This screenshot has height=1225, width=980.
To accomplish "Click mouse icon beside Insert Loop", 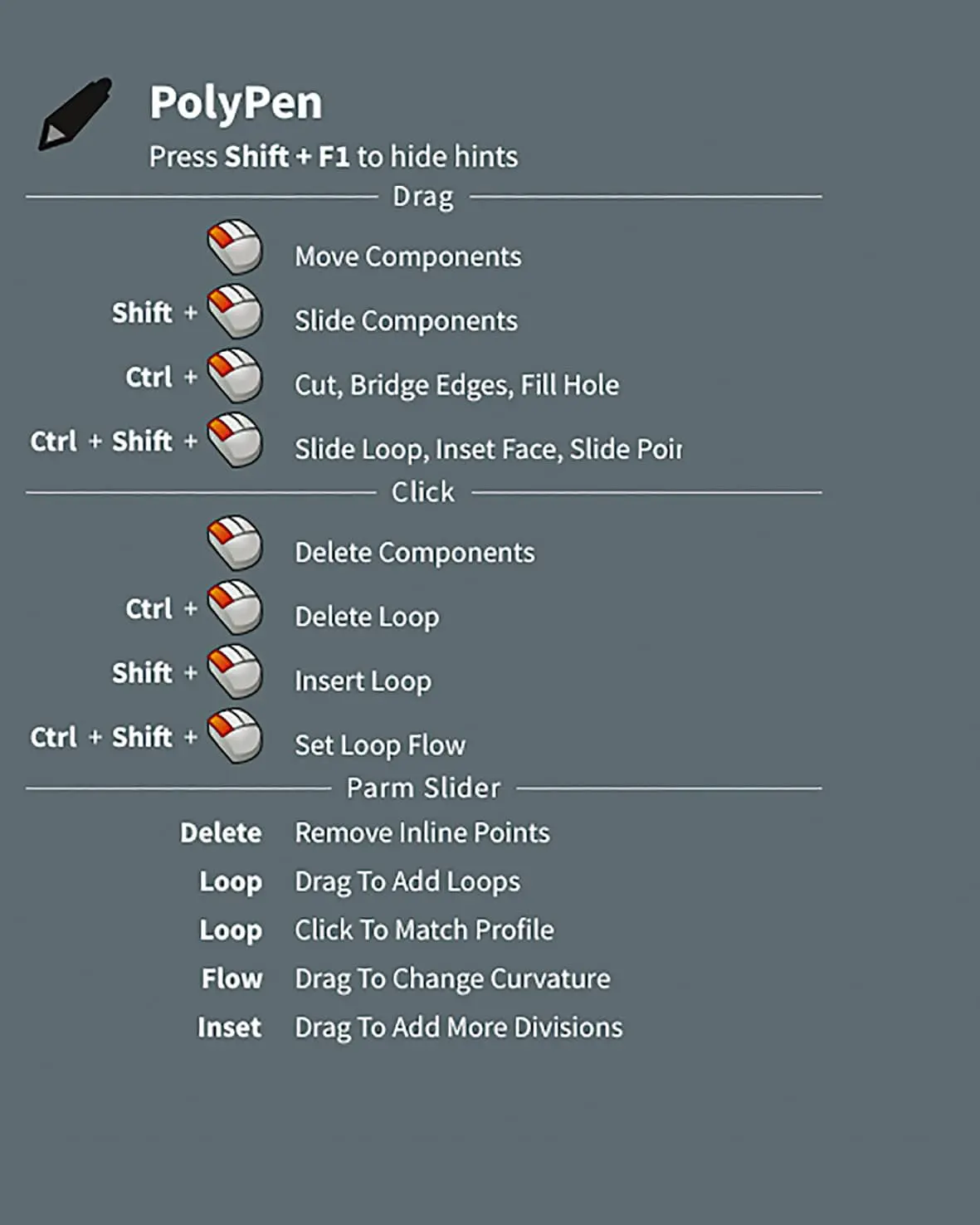I will (235, 671).
